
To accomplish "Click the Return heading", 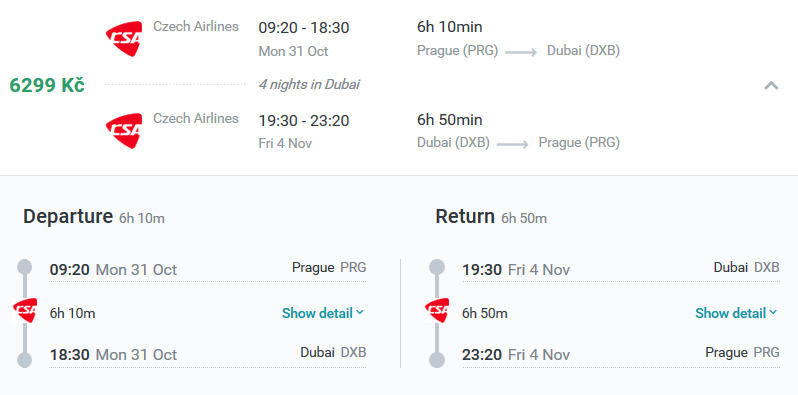I will (465, 216).
